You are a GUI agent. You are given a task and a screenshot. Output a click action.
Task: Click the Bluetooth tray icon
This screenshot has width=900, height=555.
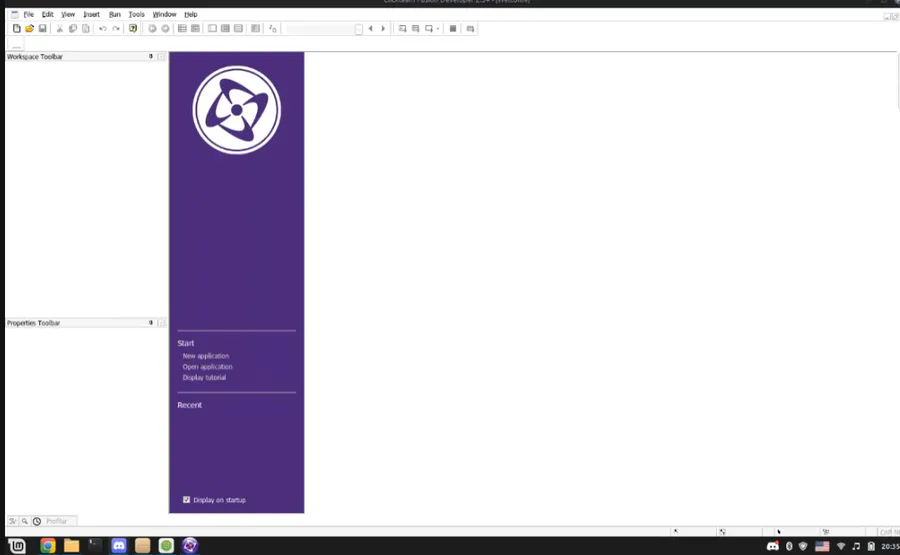(x=789, y=546)
